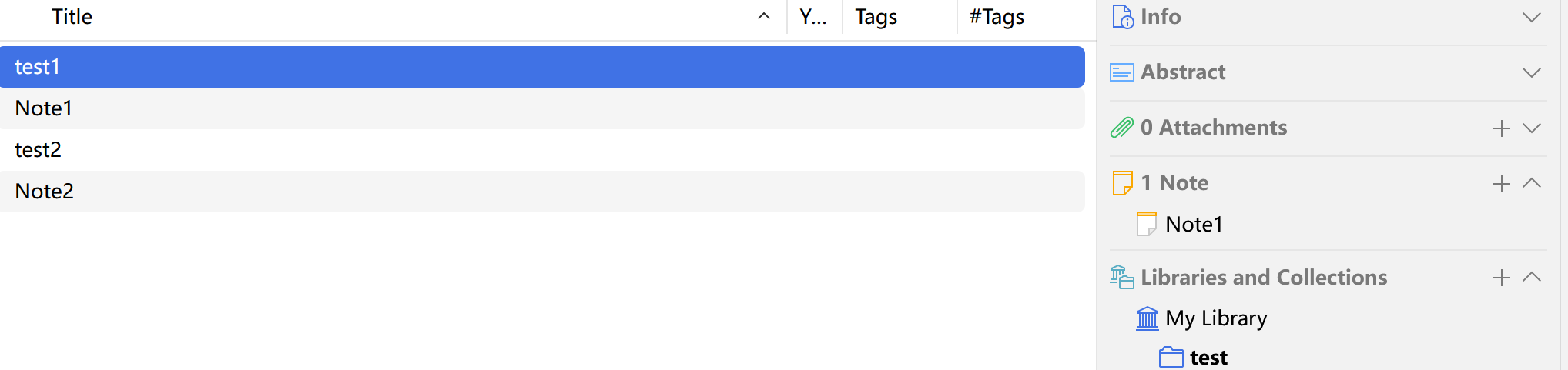Expand the Attachments section chevron

1532,128
